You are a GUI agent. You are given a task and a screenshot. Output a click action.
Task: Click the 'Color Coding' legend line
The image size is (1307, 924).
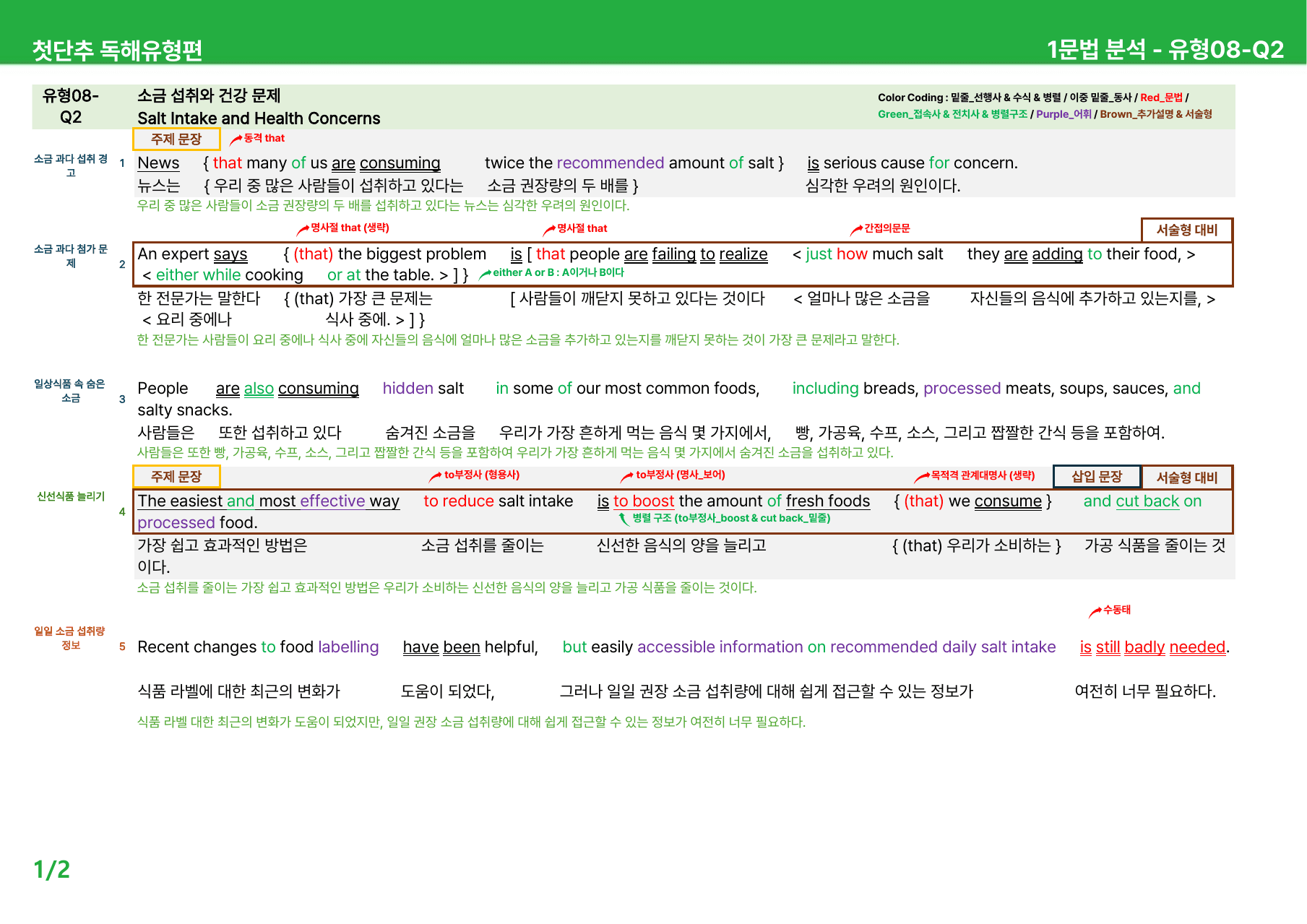(x=1033, y=98)
